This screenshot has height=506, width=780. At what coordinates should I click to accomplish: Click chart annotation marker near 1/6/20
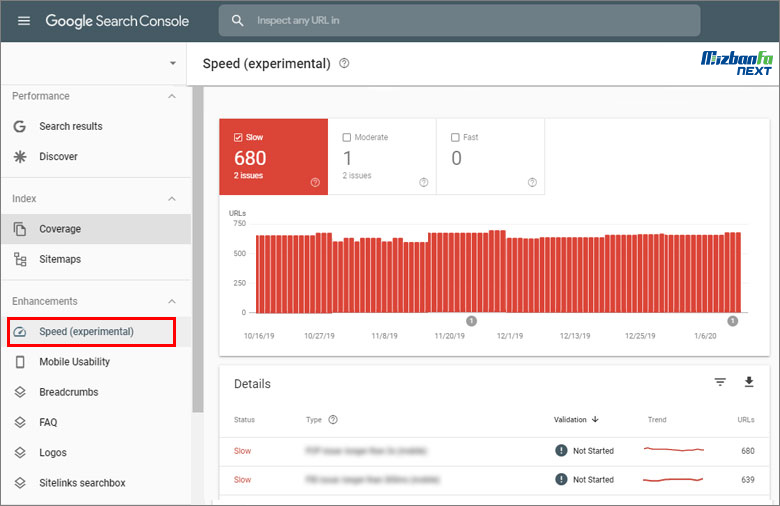point(733,321)
